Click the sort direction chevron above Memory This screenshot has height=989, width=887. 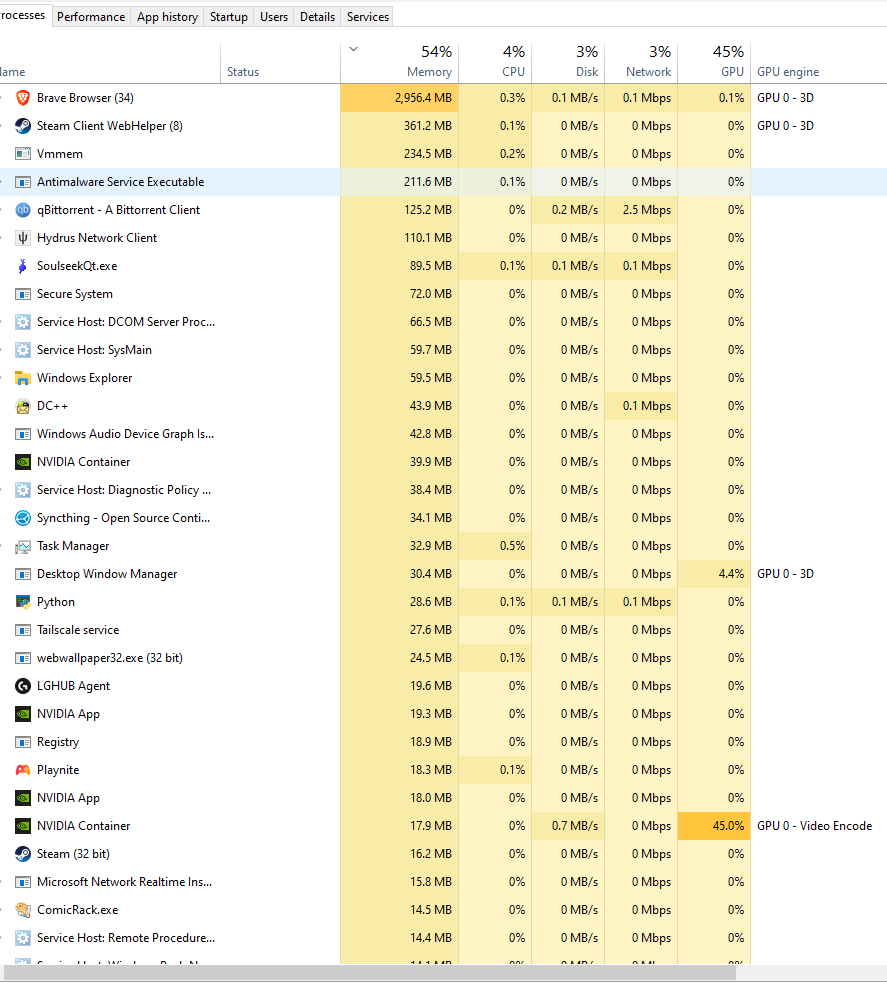coord(354,49)
